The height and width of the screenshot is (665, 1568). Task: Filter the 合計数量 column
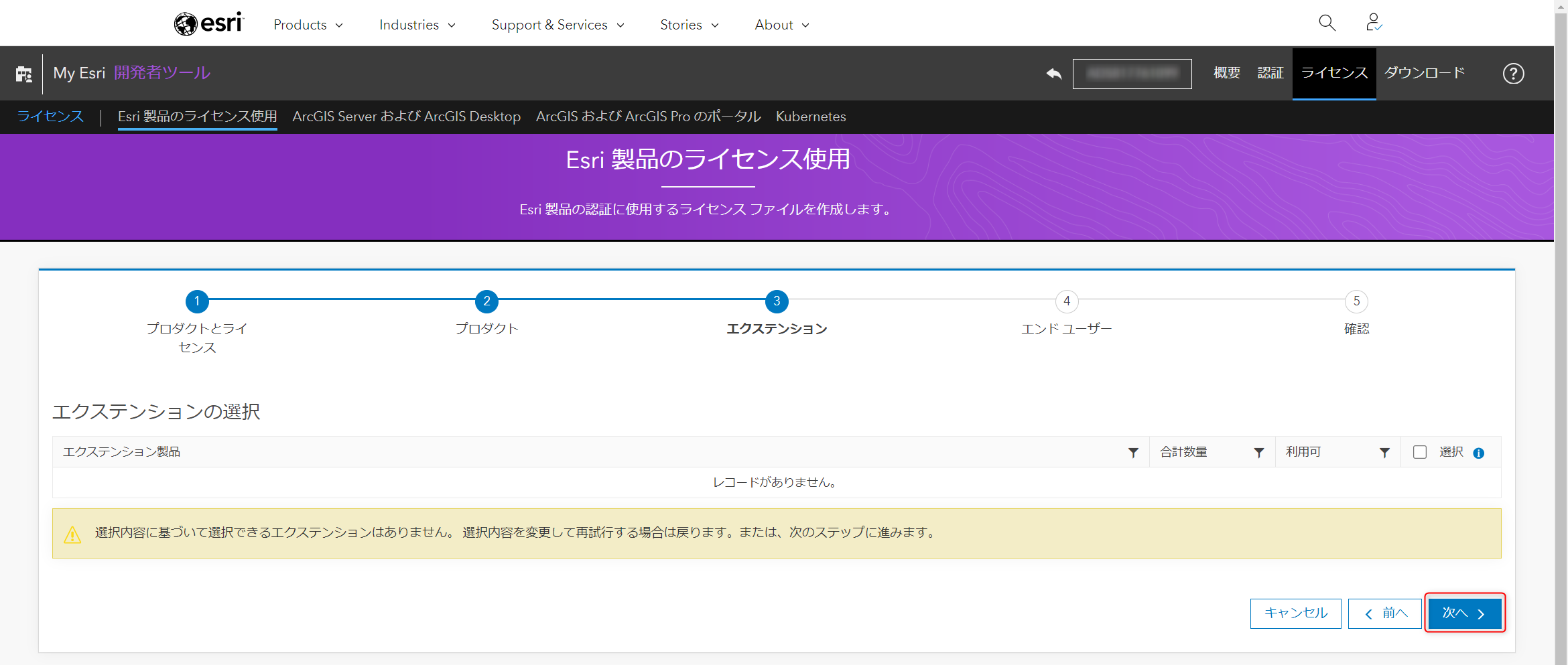point(1259,453)
